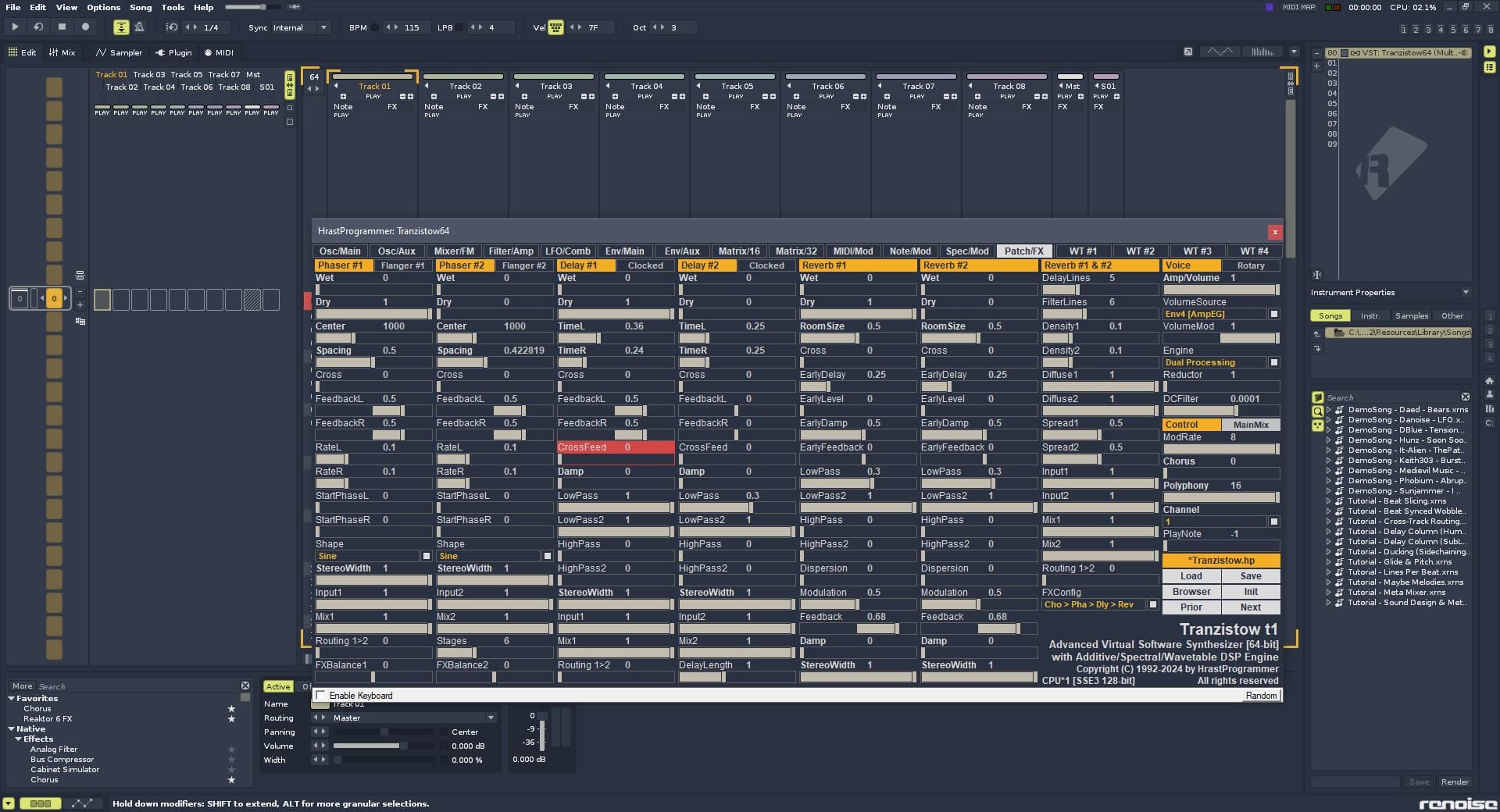This screenshot has height=812, width=1500.
Task: Add an instrument with the plus button
Action: click(x=1316, y=66)
